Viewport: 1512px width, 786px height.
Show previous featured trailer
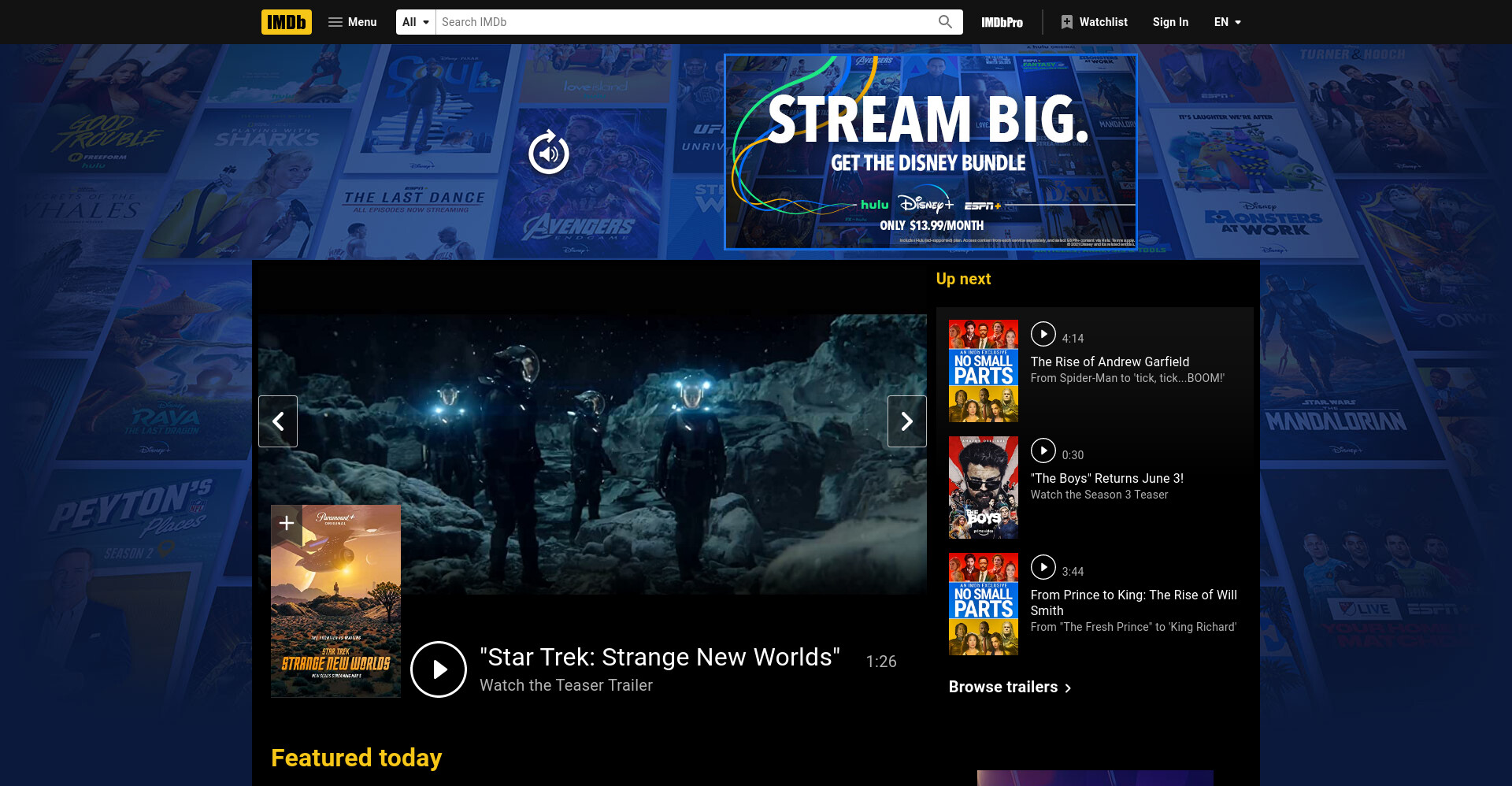tap(278, 421)
